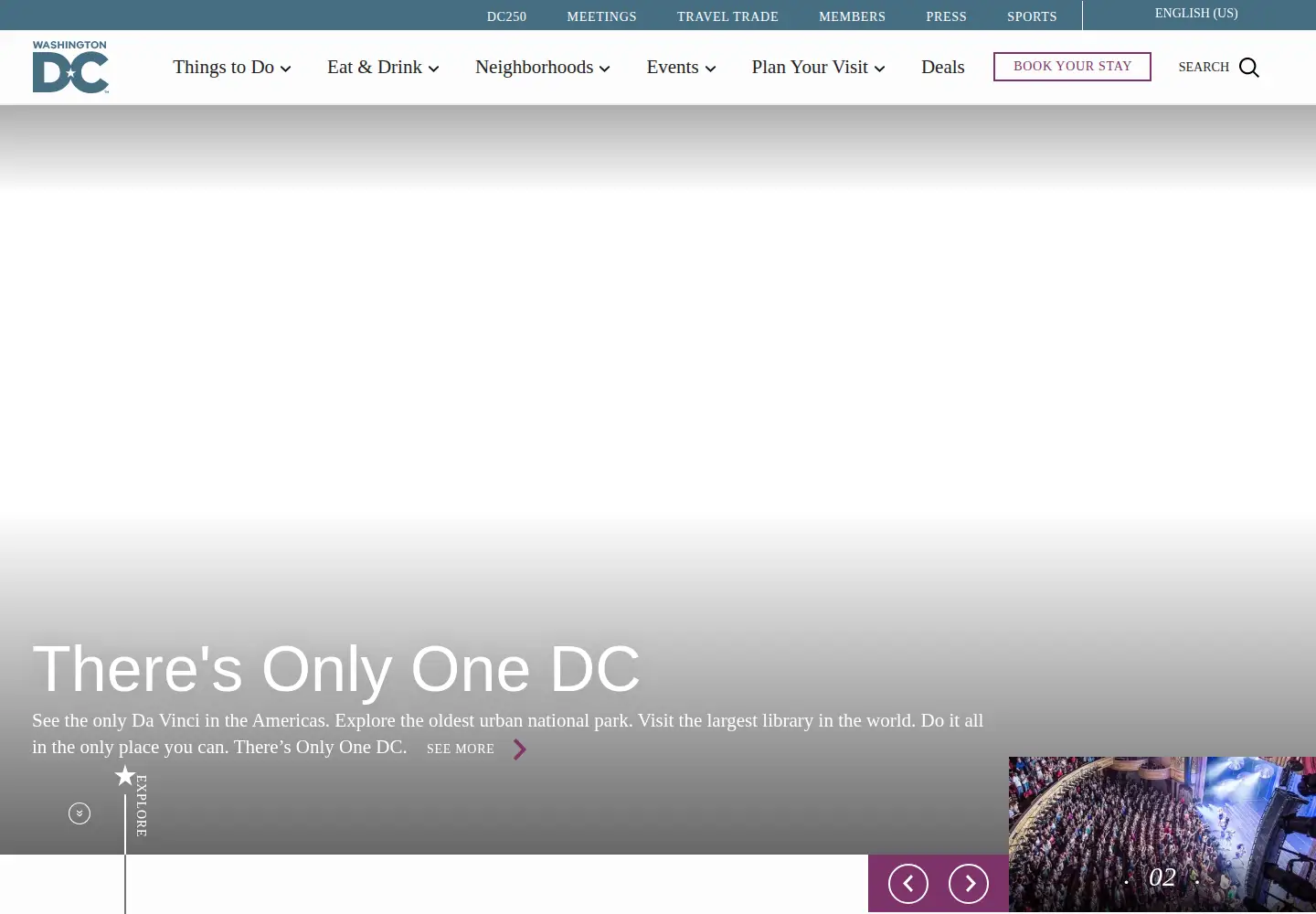Image resolution: width=1316 pixels, height=914 pixels.
Task: Click the SEARCH label
Action: 1204,68
